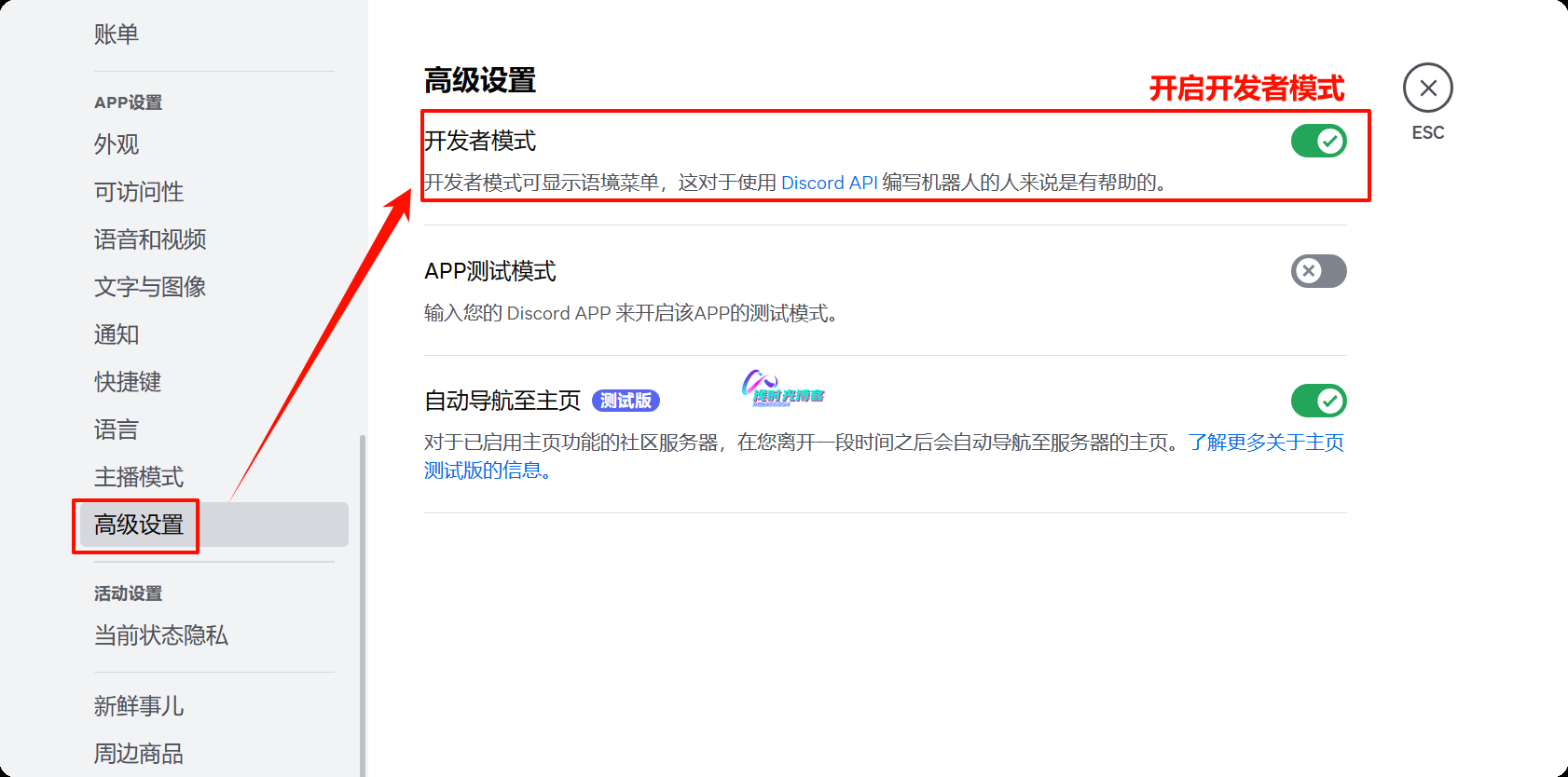
Task: Select 高级设置 sidebar item
Action: [x=139, y=525]
